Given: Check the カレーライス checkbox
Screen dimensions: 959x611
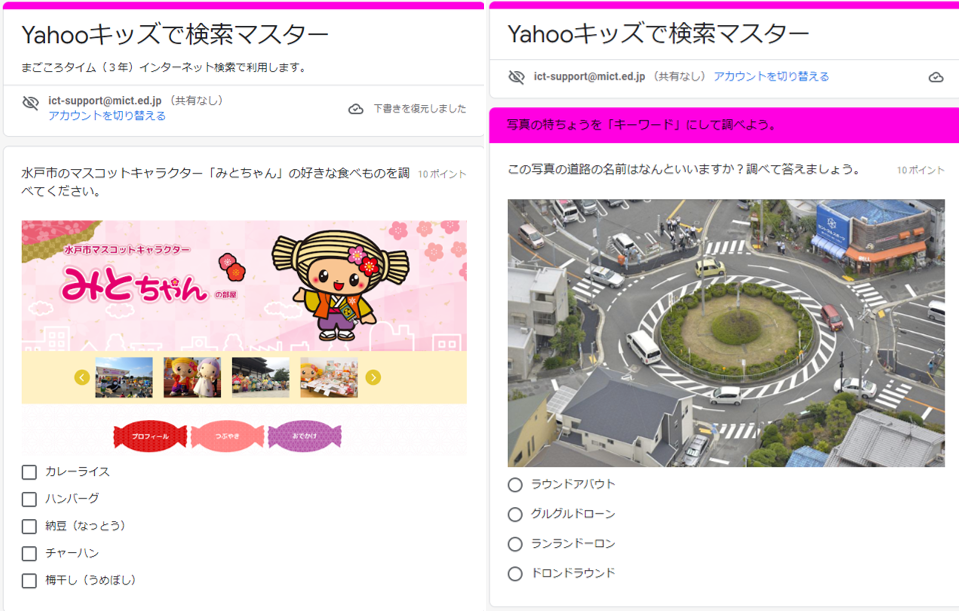Looking at the screenshot, I should (29, 472).
